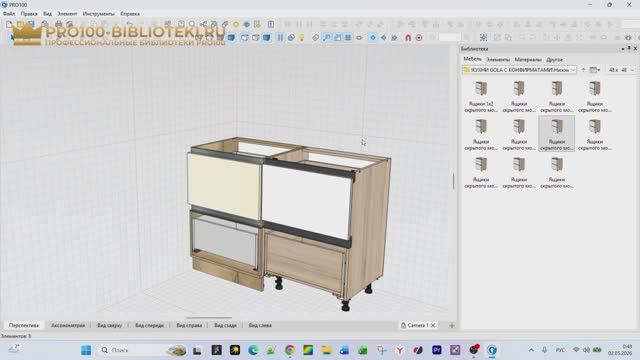640x360 pixels.
Task: Open the Файл menu
Action: tap(9, 13)
